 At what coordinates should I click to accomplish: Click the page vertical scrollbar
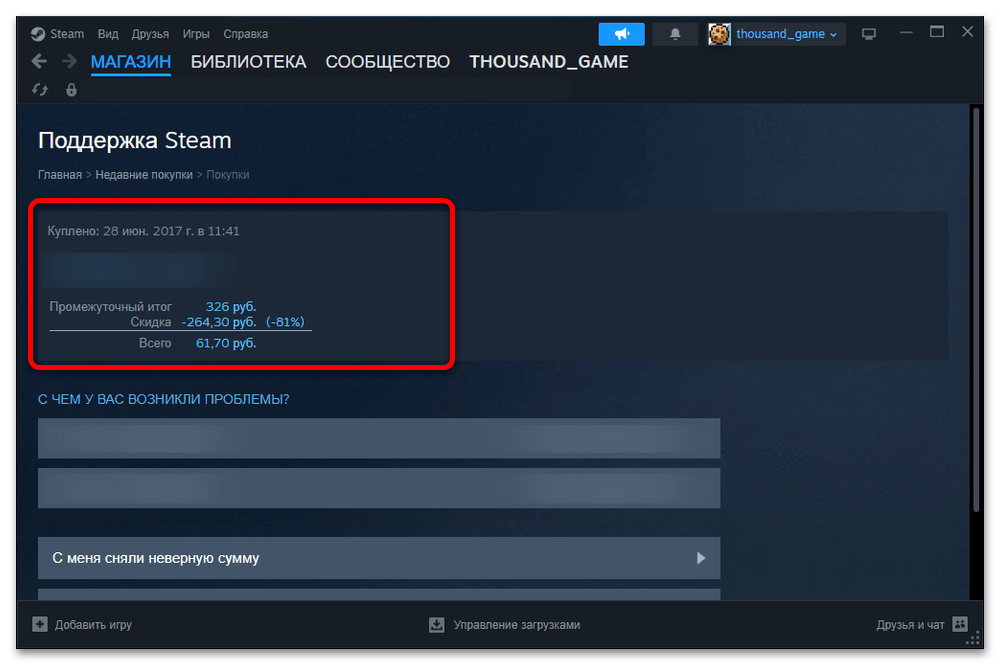(975, 309)
